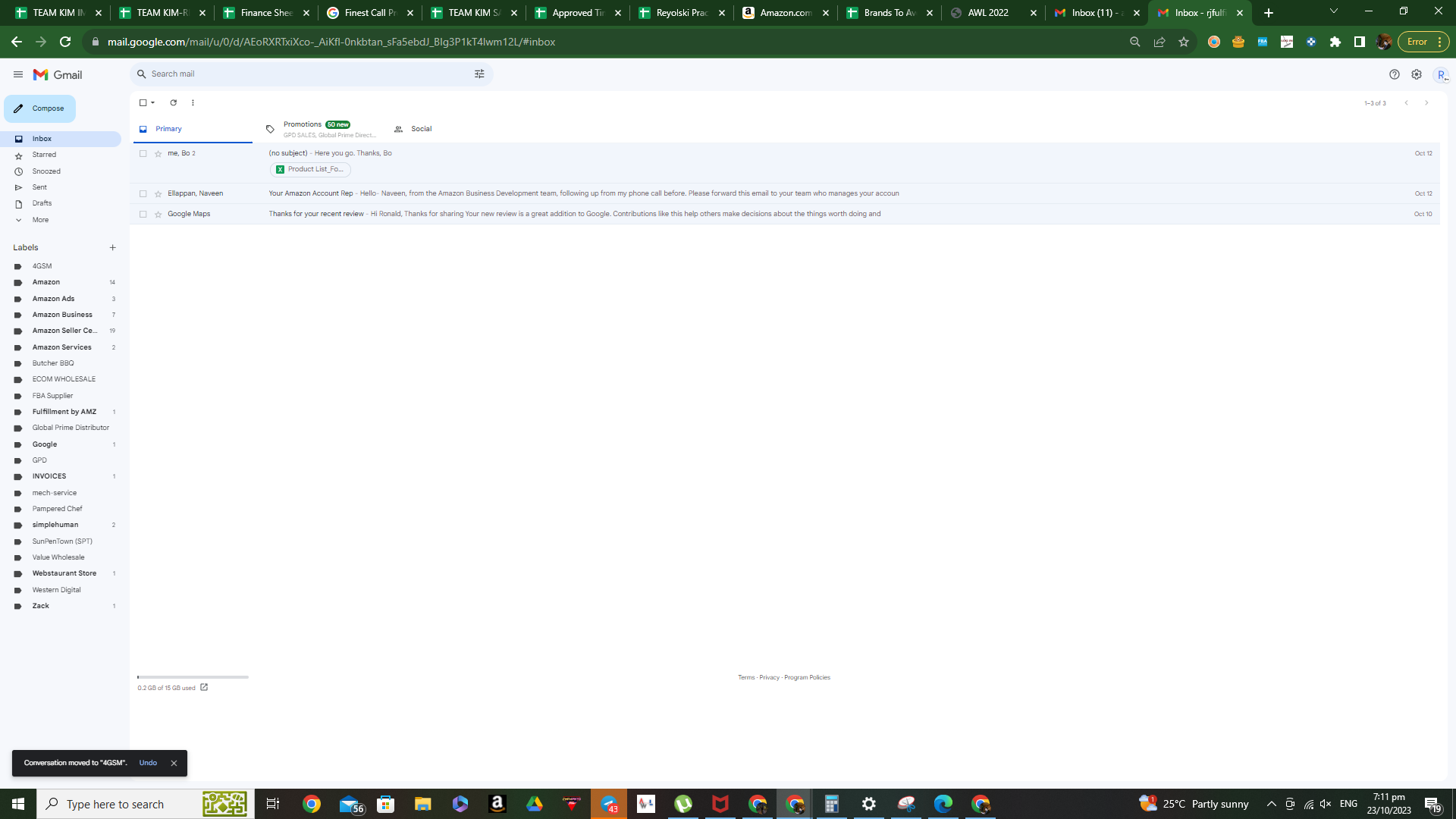Go to newer messages page arrow

coord(1406,103)
